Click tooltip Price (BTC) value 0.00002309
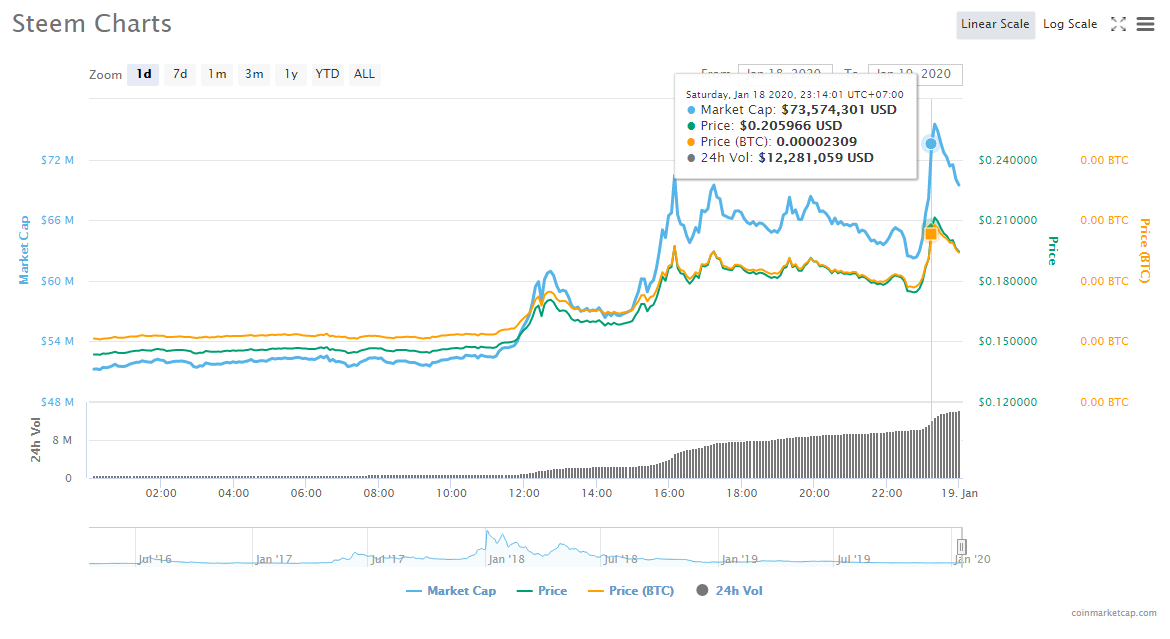1170x639 pixels. tap(816, 142)
